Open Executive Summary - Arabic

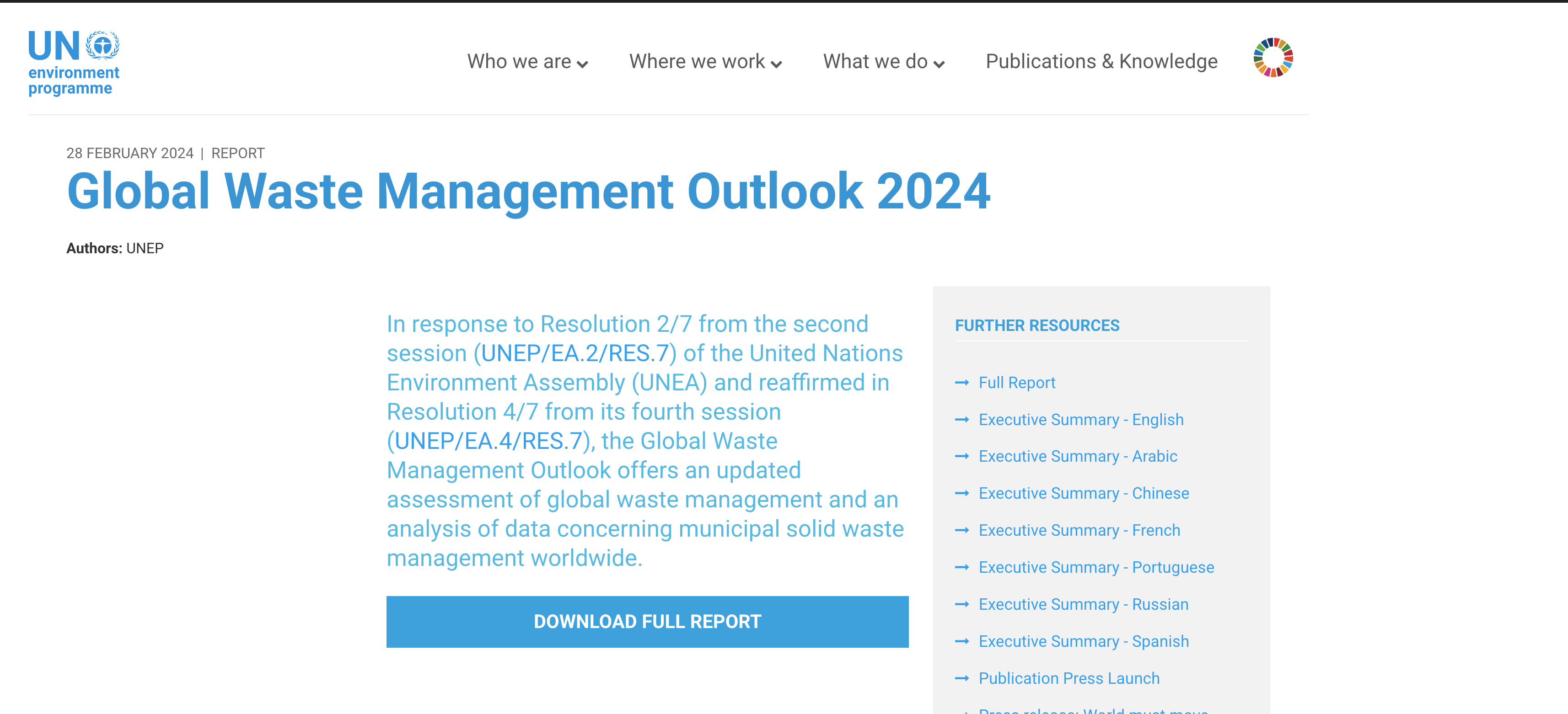click(x=1078, y=456)
